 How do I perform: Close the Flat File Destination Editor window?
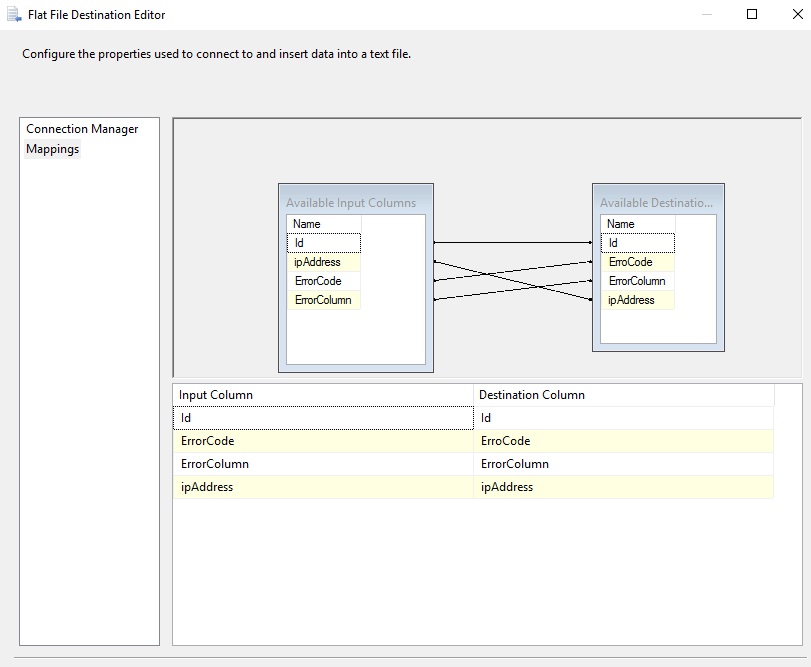798,14
